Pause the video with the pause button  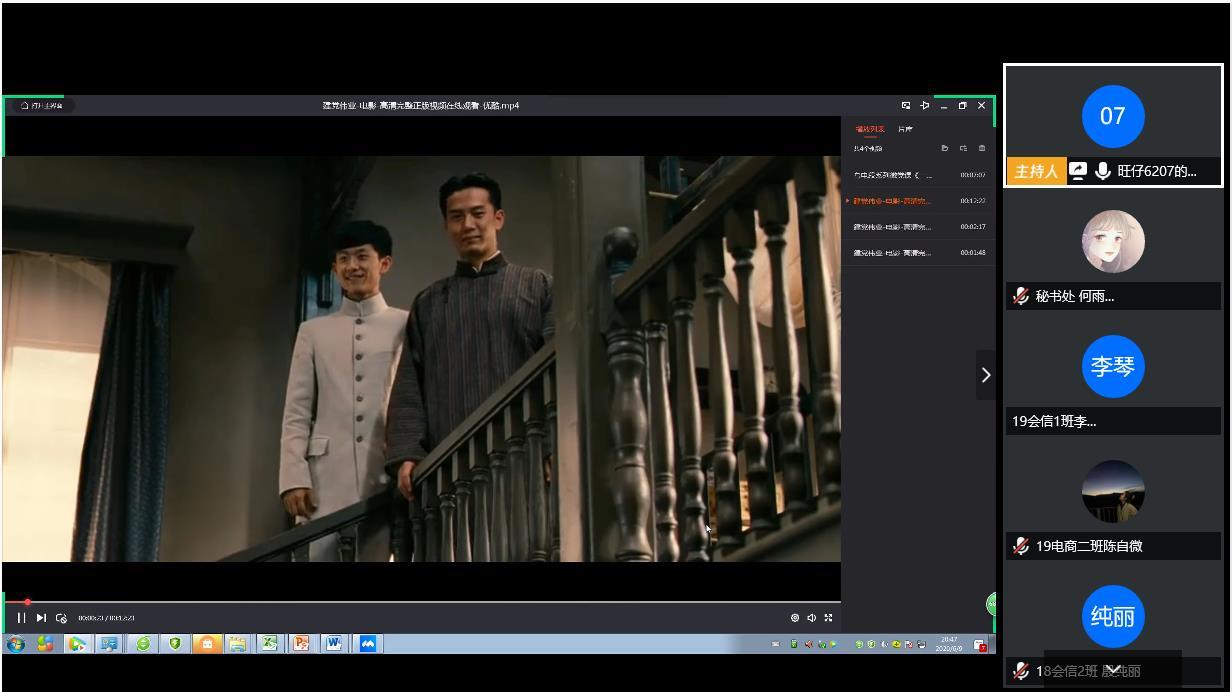point(21,618)
